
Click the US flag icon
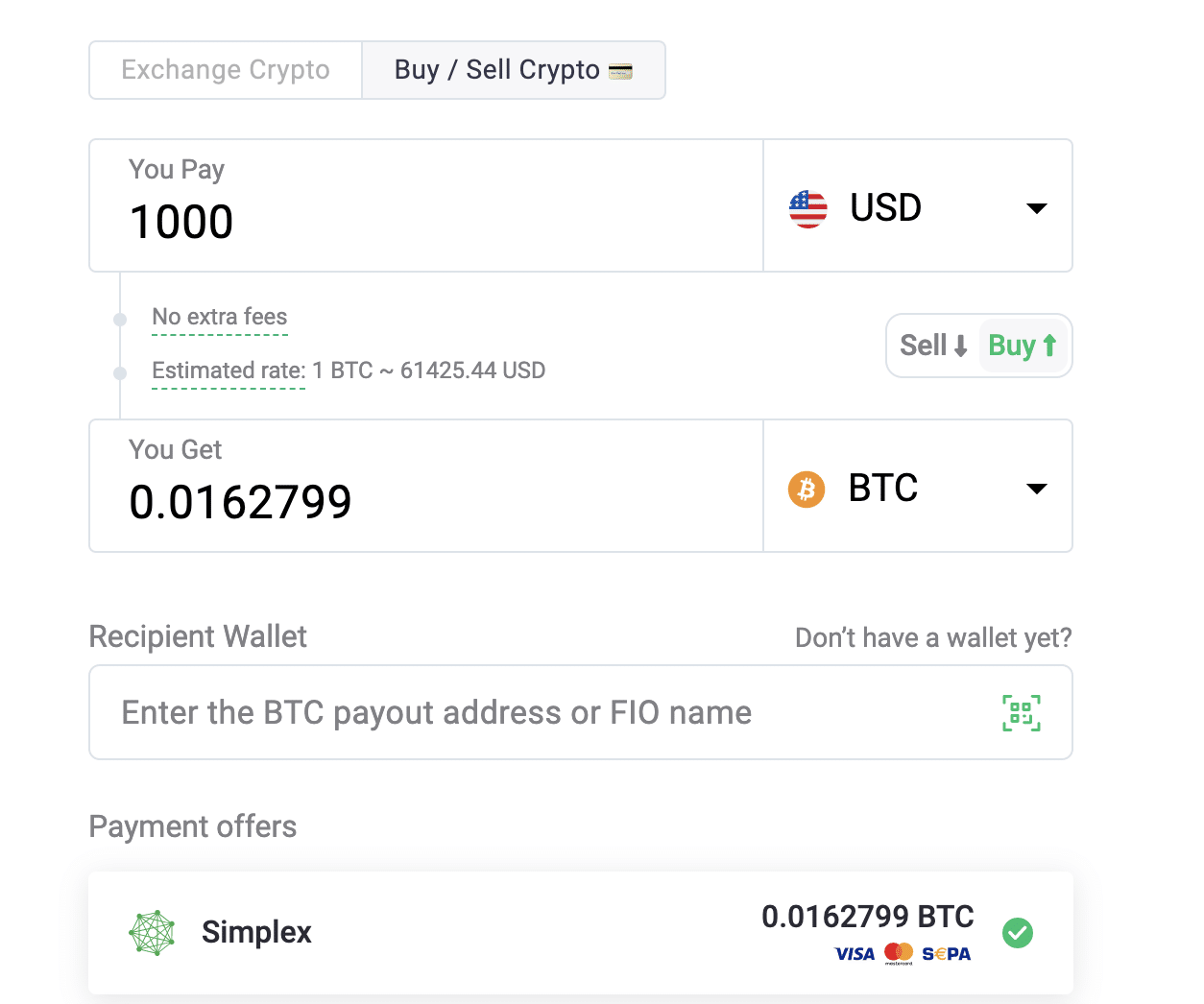(807, 208)
